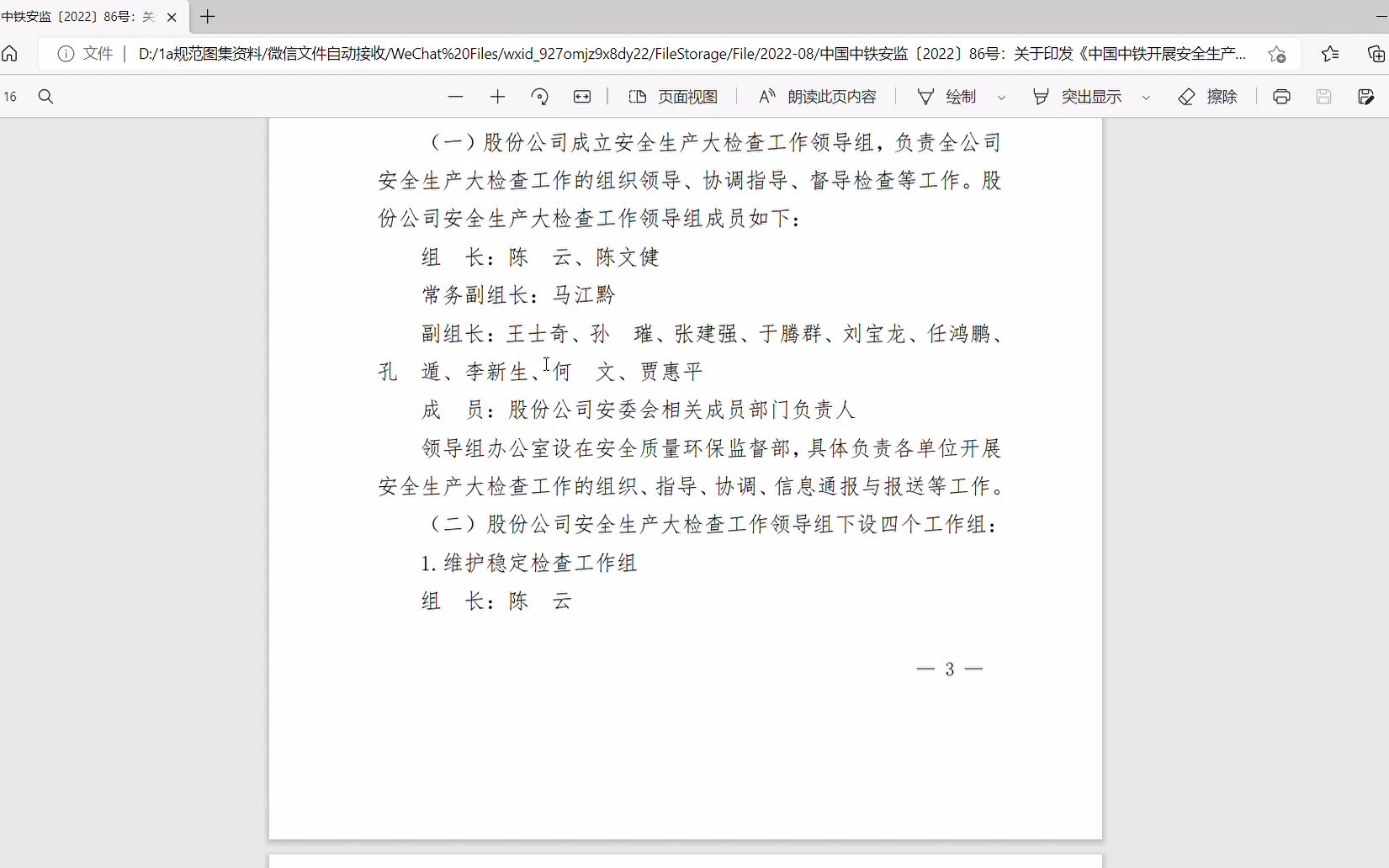Viewport: 1389px width, 868px height.
Task: Zoom out of the PDF document
Action: [x=456, y=96]
